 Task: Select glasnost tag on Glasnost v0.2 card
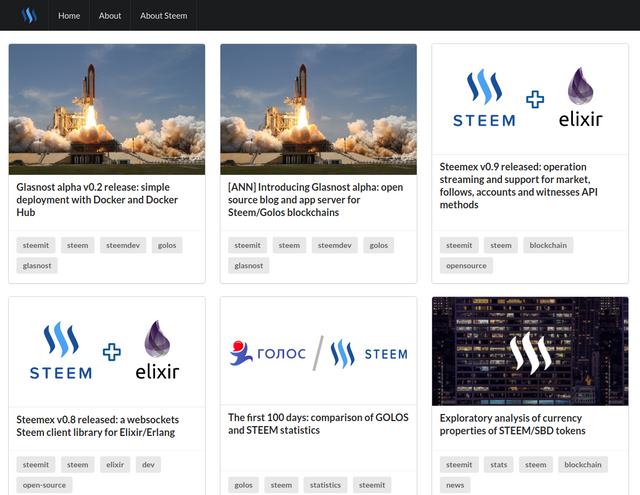[37, 266]
